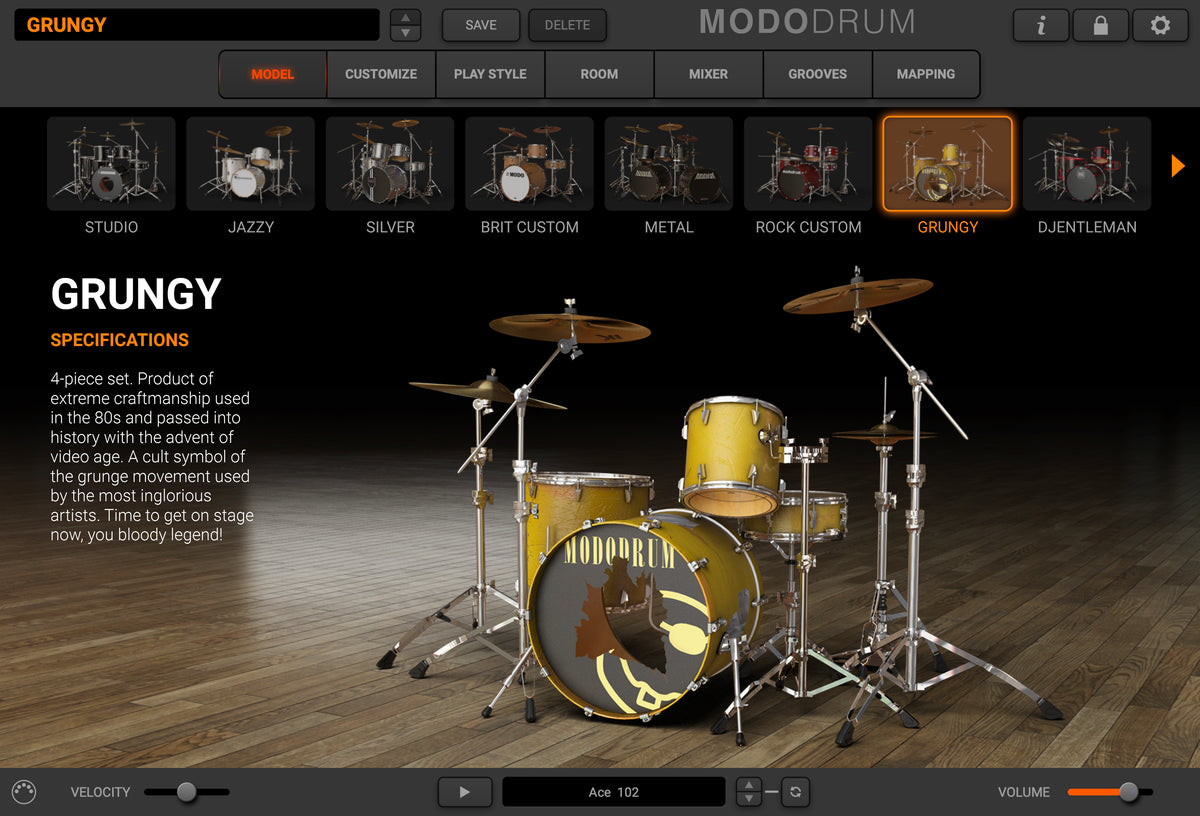Click the VOLUME label

pyautogui.click(x=1024, y=792)
